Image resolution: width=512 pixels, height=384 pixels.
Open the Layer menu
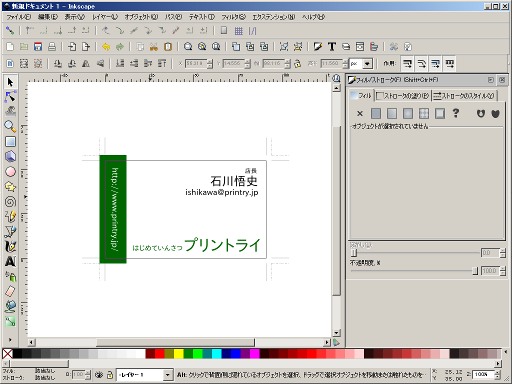[x=105, y=17]
